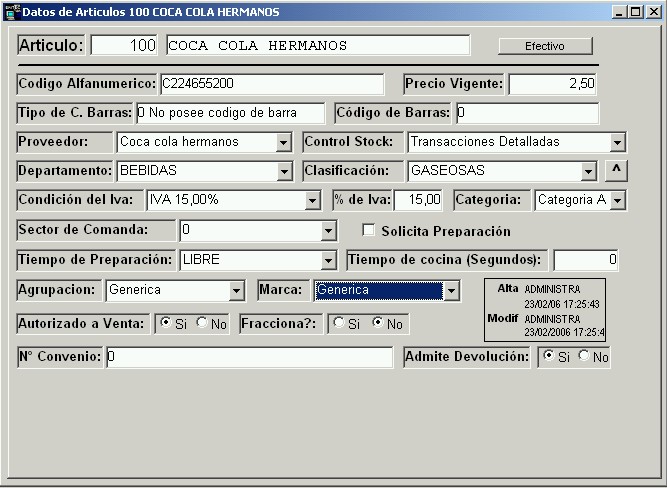Expand the Departamento dropdown showing BEBIDAS
Viewport: 667px width, 488px height.
284,171
